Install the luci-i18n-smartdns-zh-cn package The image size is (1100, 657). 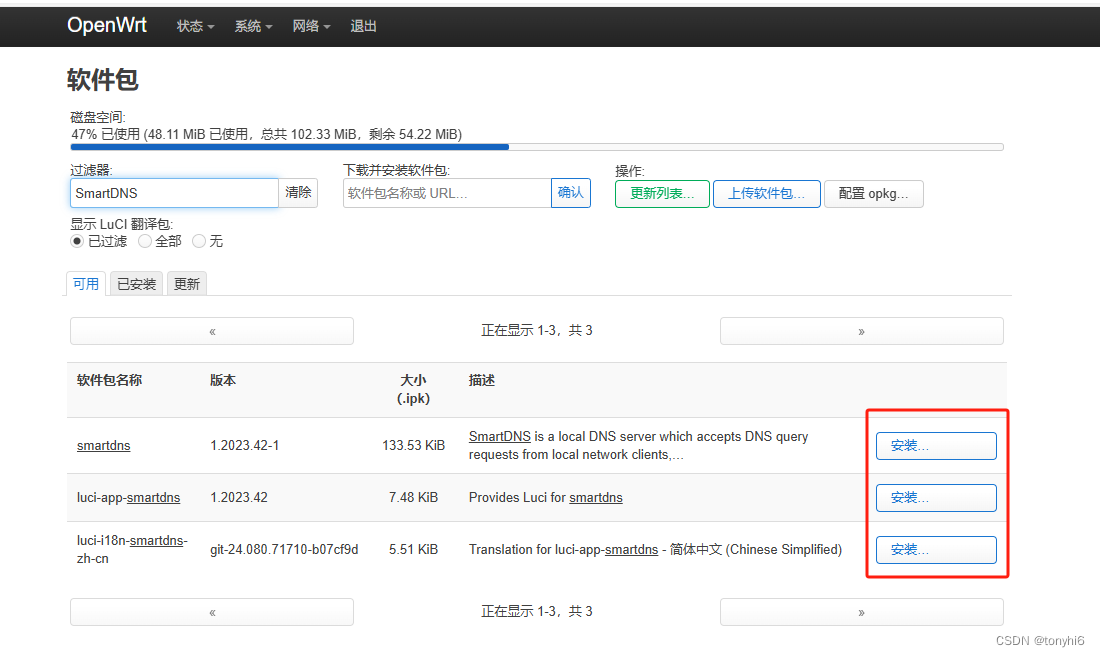(936, 550)
